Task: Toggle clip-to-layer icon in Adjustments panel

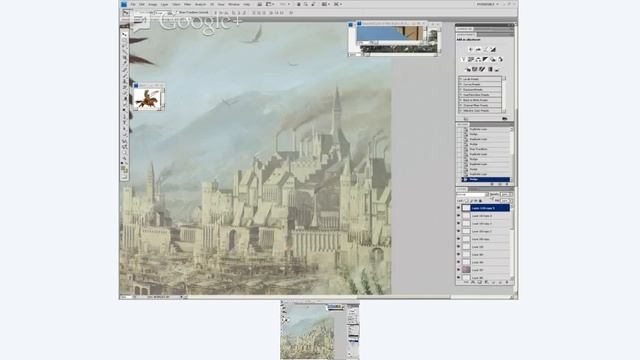Action: [504, 118]
